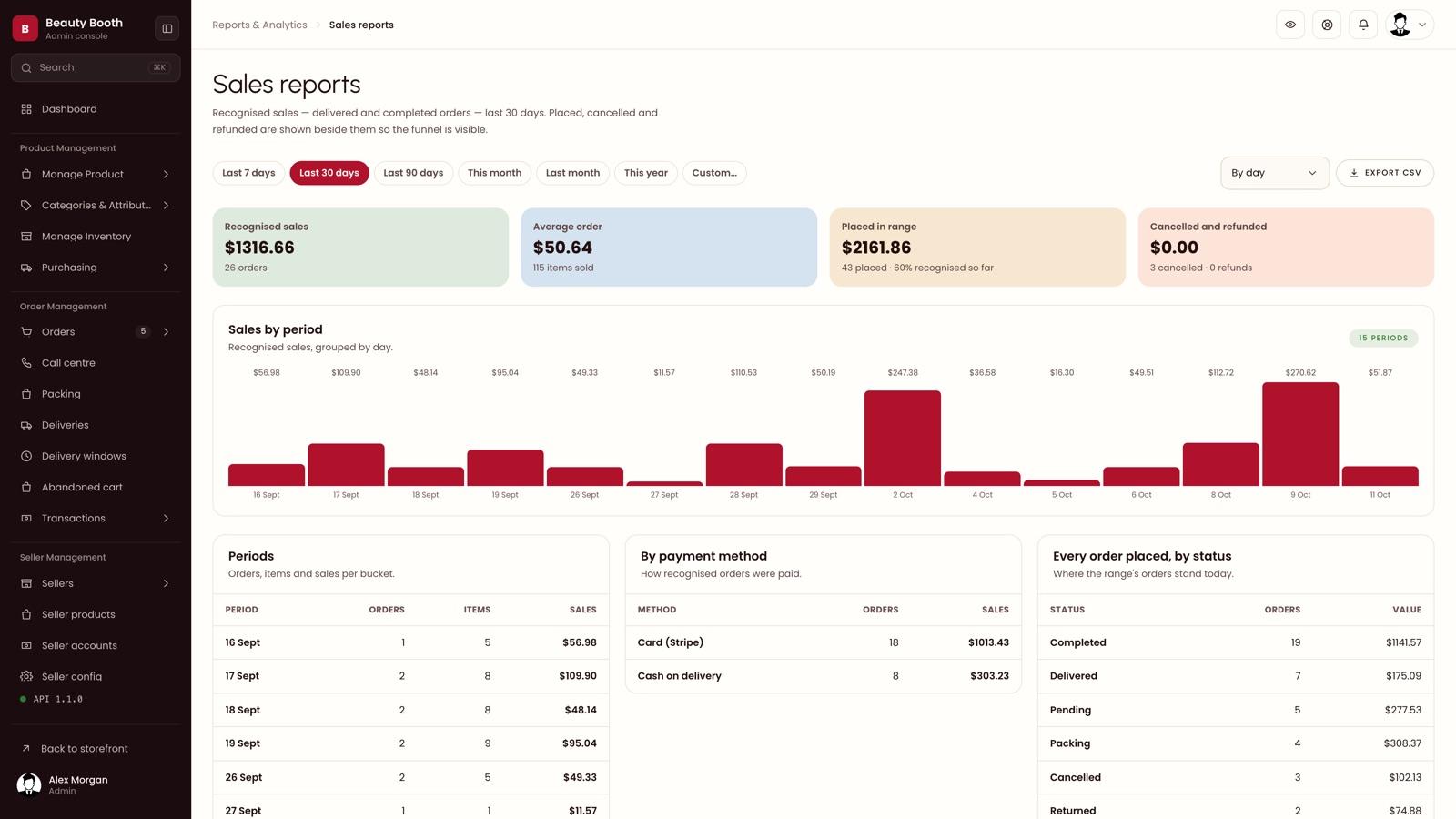
Task: Select the This month range
Action: pyautogui.click(x=494, y=173)
